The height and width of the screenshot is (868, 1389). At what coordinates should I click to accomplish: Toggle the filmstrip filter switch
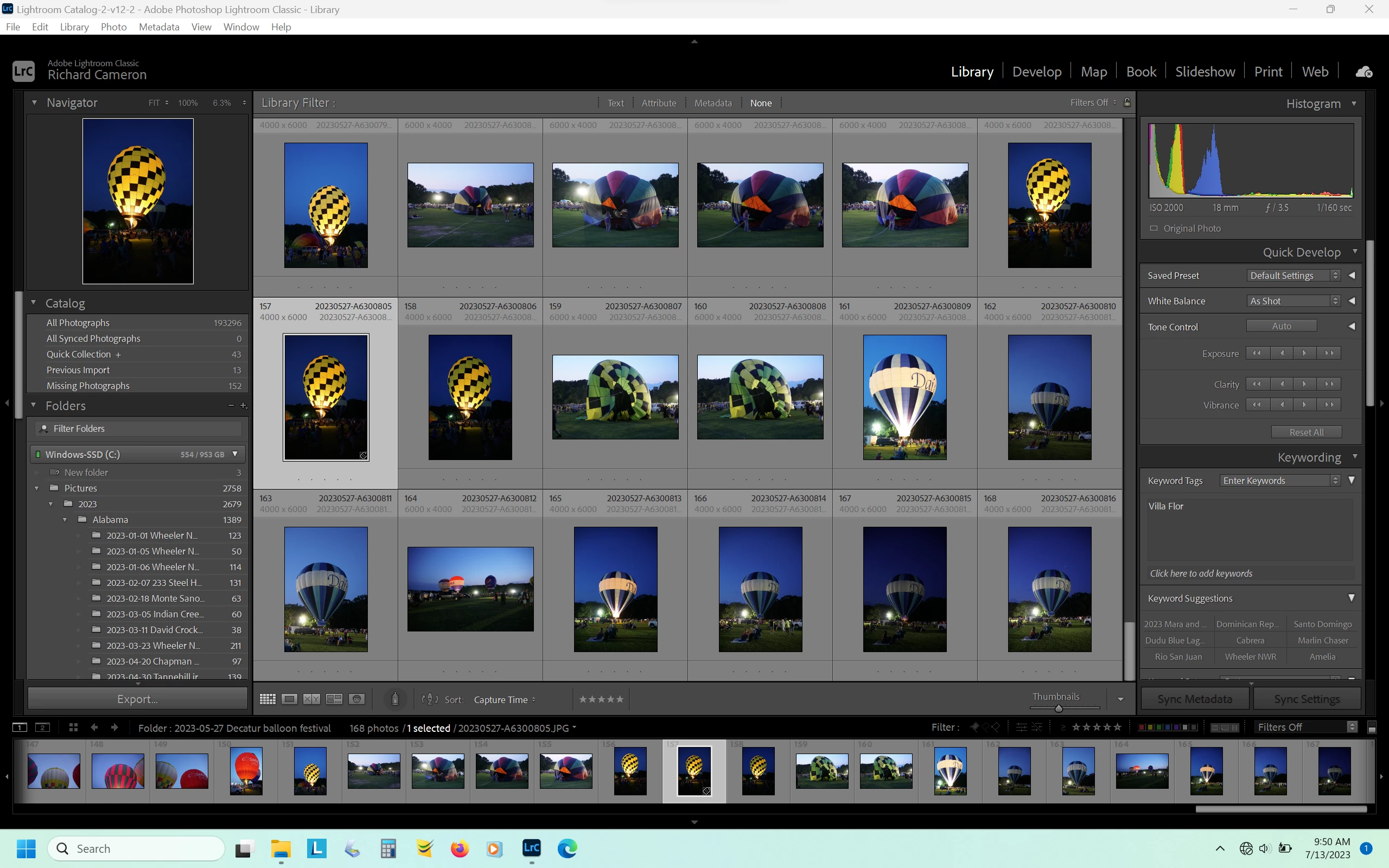click(x=1372, y=728)
